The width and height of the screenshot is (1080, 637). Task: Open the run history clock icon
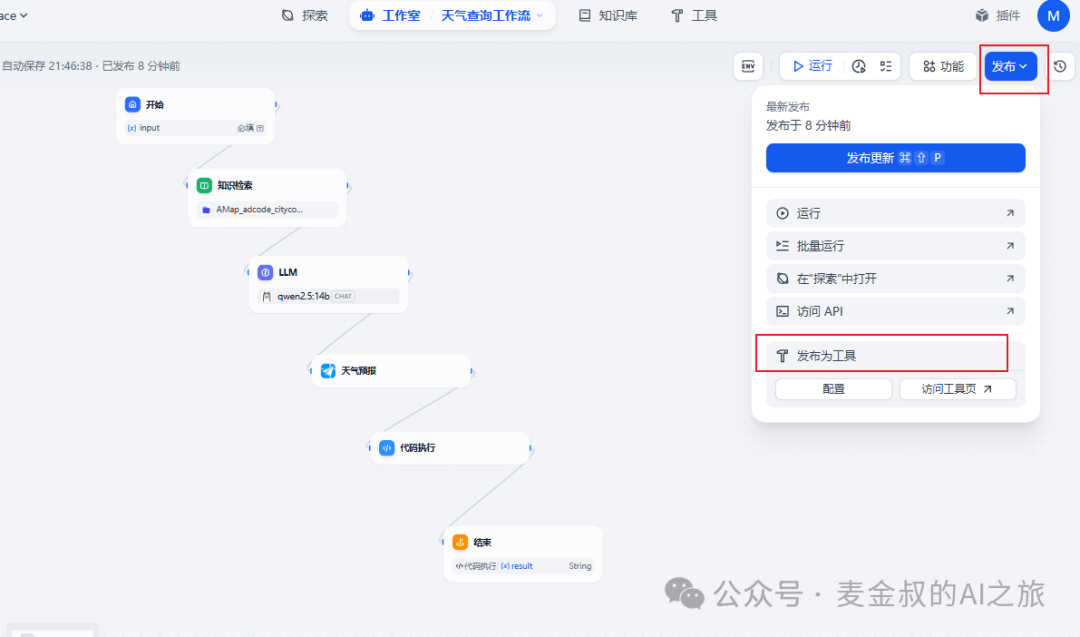tap(858, 65)
